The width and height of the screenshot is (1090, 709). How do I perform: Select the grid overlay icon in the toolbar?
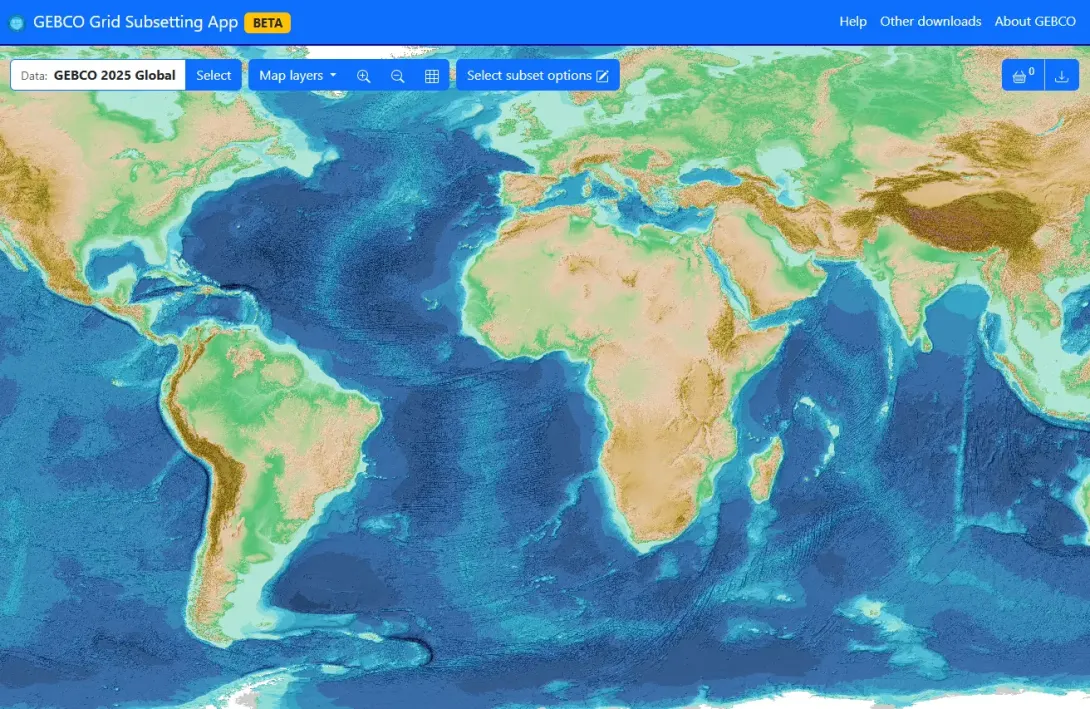431,75
